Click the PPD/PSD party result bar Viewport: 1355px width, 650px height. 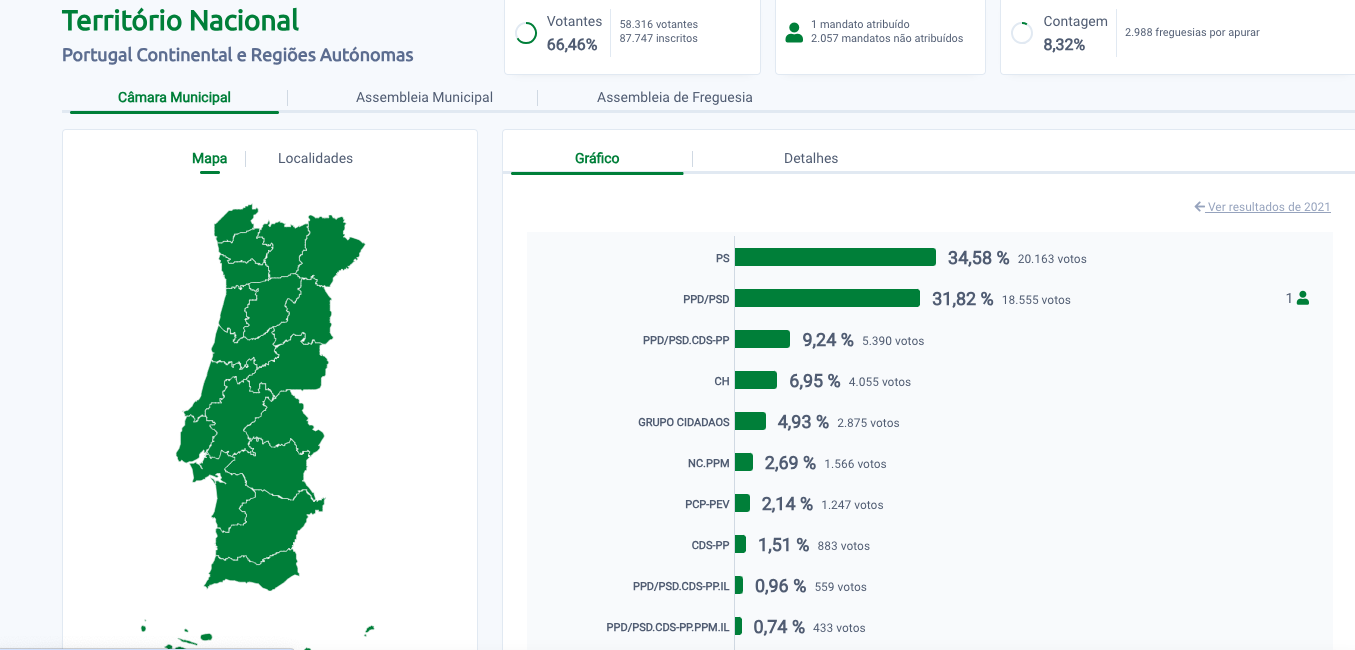pyautogui.click(x=827, y=298)
